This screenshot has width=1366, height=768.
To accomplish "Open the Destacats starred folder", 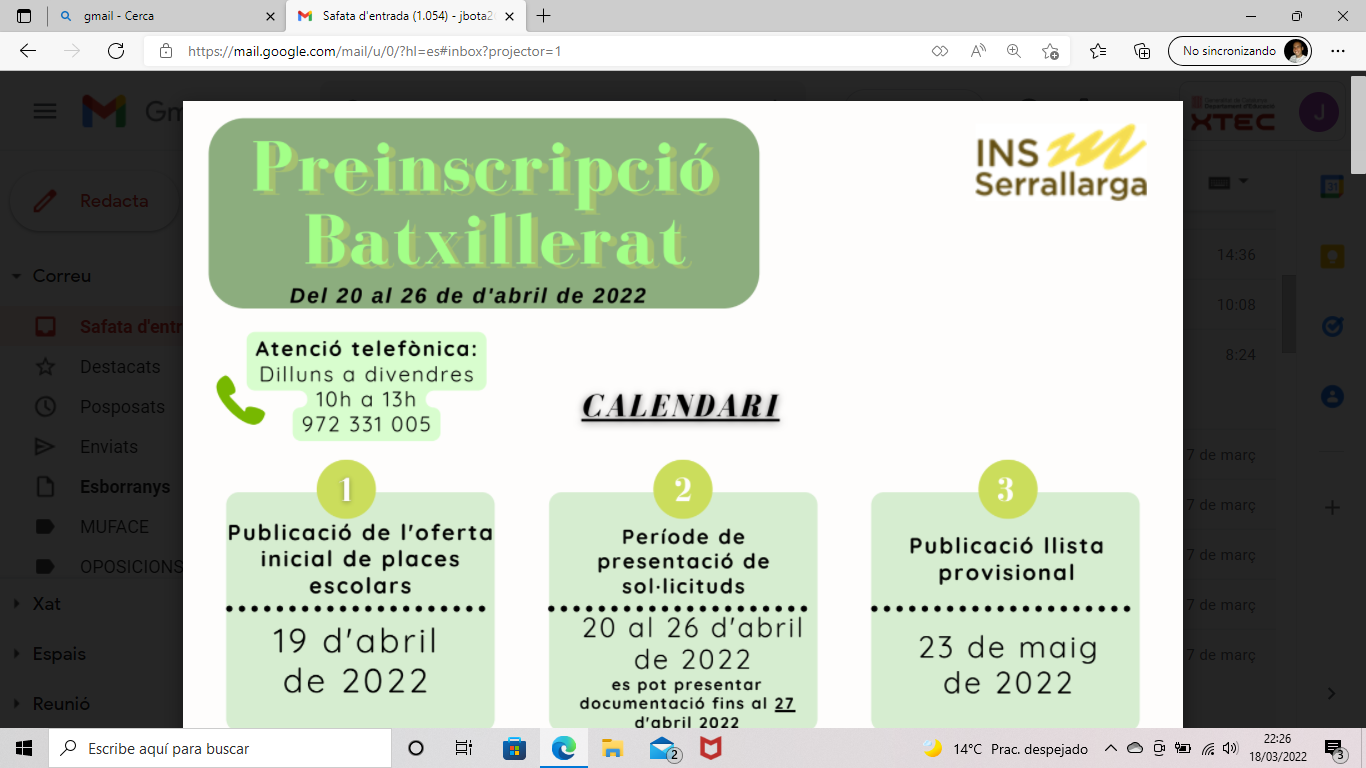I will [119, 367].
